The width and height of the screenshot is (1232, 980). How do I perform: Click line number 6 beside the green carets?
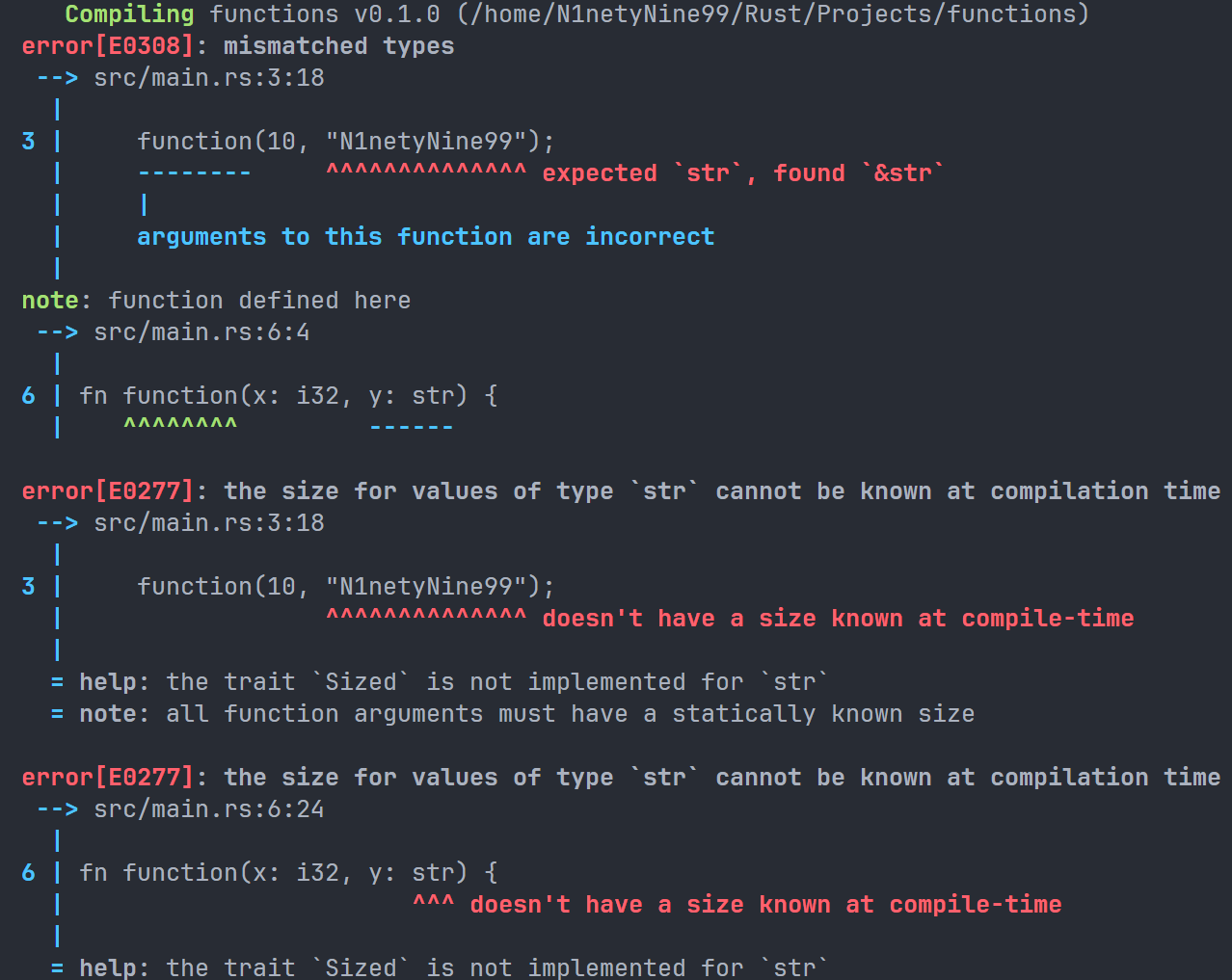pyautogui.click(x=28, y=396)
